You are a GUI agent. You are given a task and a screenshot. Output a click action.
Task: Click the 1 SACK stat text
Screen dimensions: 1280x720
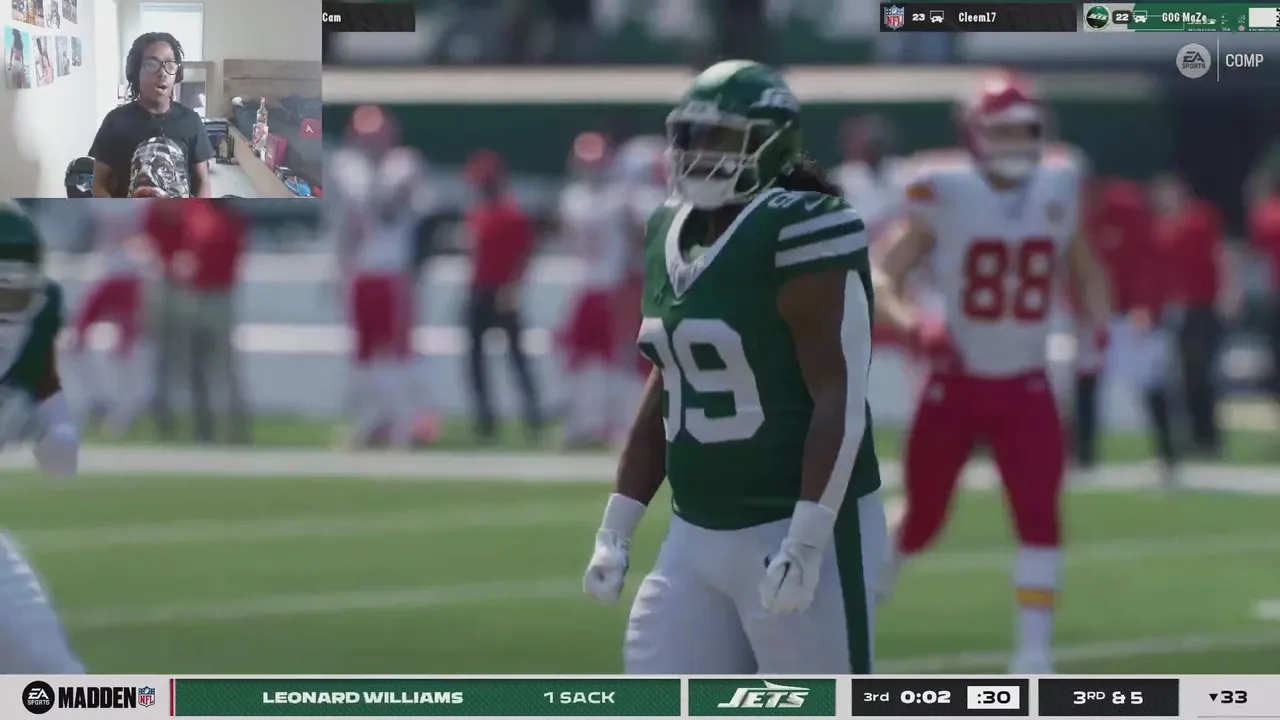[x=579, y=697]
